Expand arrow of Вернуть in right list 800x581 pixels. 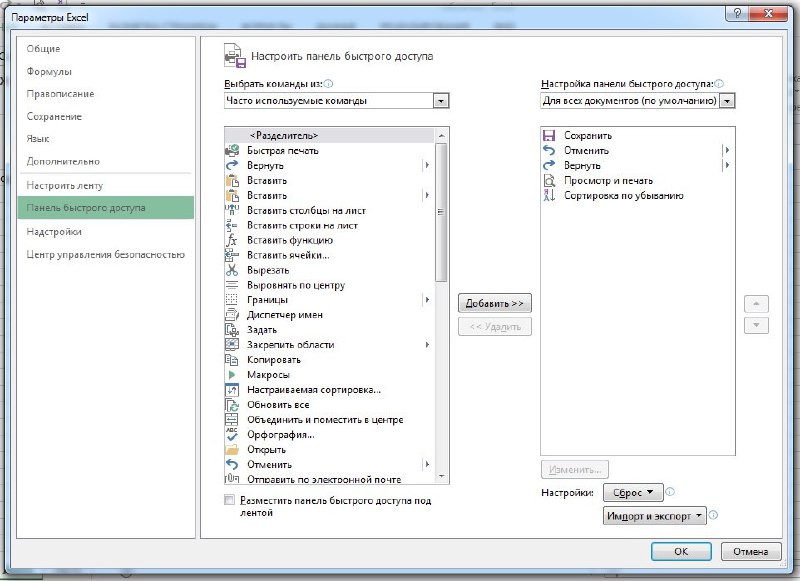(x=727, y=165)
